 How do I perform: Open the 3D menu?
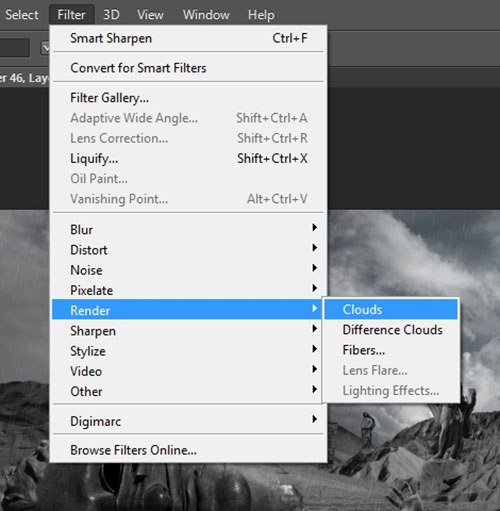click(x=111, y=15)
